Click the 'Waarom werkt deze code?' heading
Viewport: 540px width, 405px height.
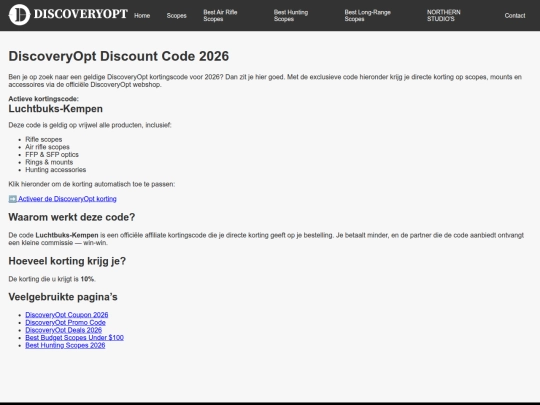pos(72,217)
